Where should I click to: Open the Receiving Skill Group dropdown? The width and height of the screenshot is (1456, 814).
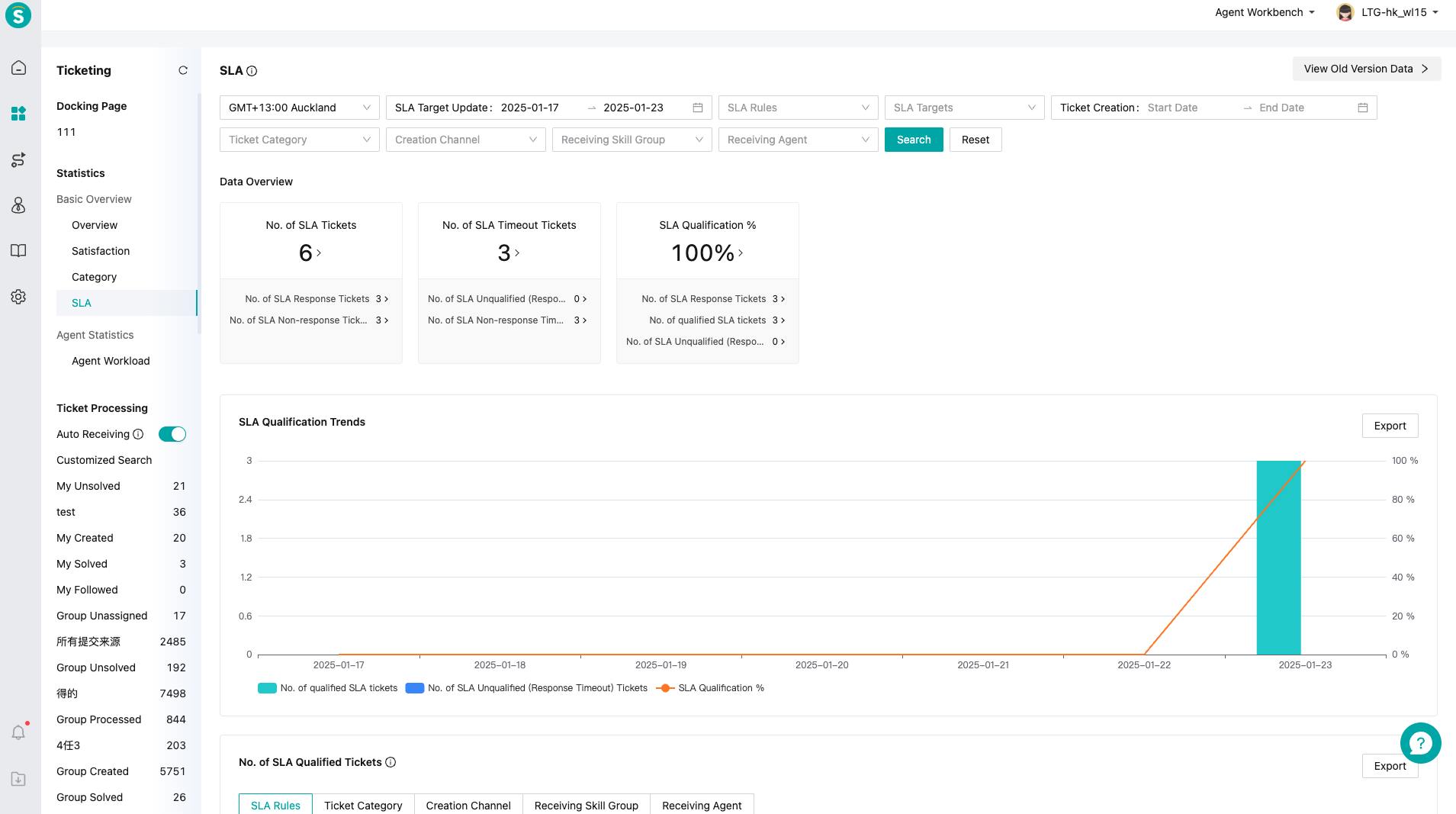pos(632,140)
